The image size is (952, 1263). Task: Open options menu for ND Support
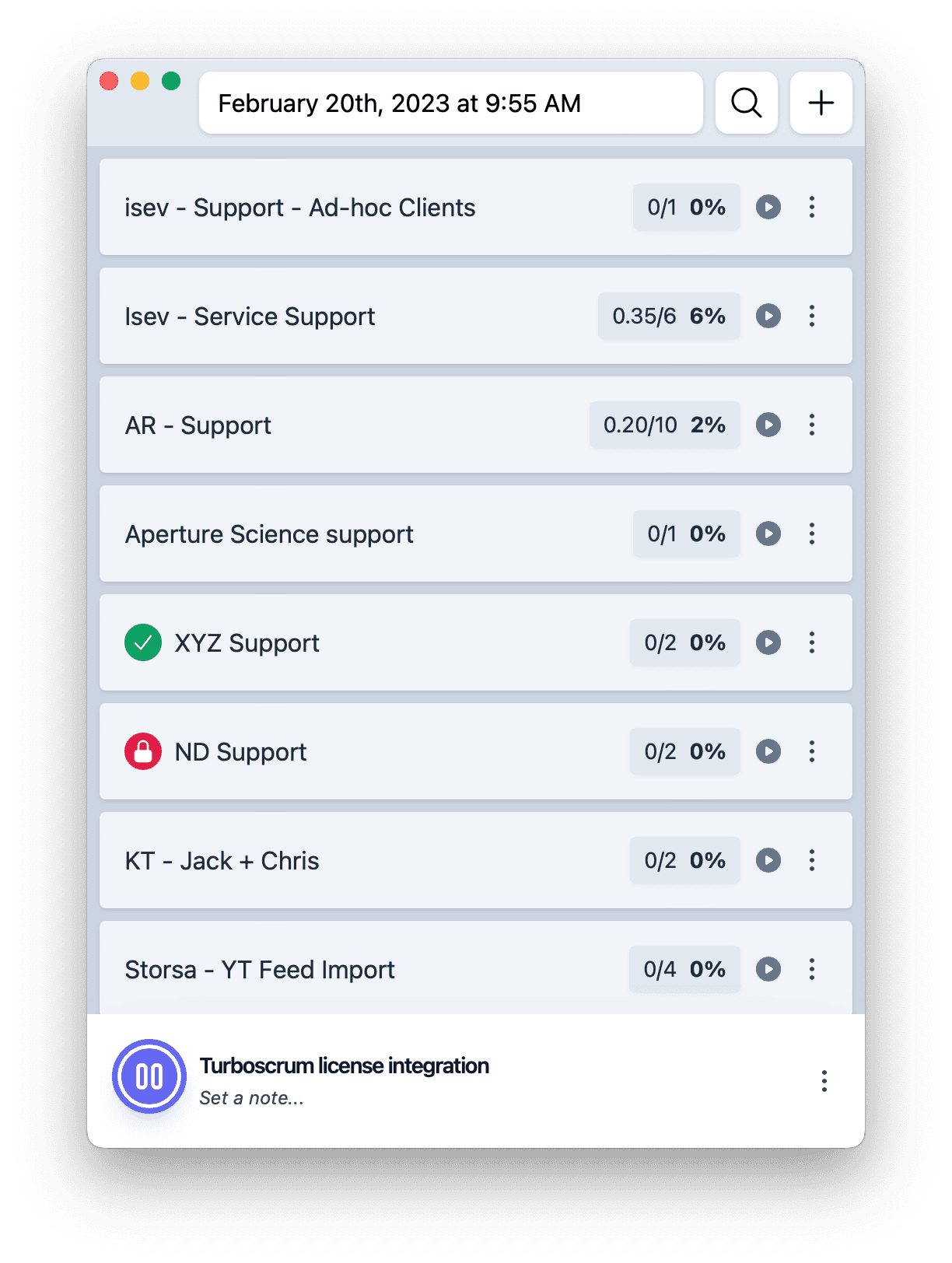click(812, 751)
